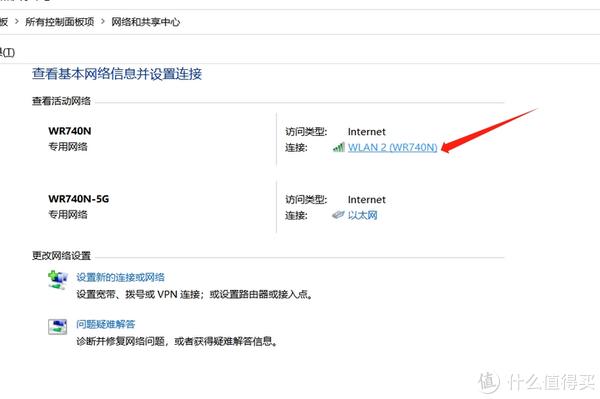This screenshot has width=600, height=399.
Task: Click the Wi-Fi signal bars icon
Action: (339, 147)
